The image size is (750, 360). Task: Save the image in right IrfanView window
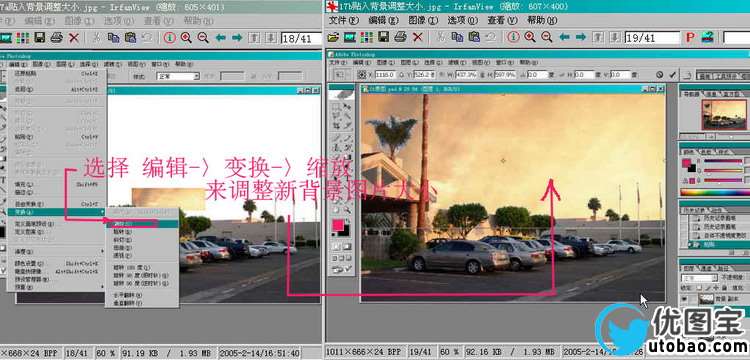tap(384, 37)
